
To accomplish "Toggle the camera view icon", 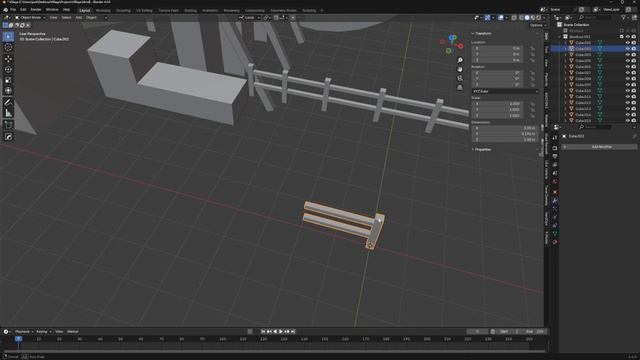I will click(460, 78).
